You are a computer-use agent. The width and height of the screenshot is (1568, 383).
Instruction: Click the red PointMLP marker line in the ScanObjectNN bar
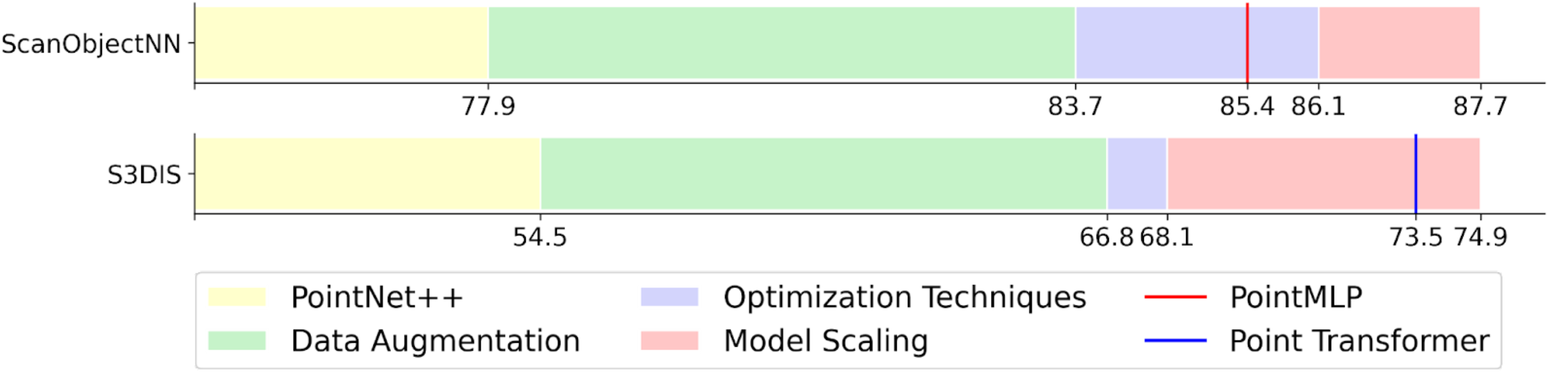(x=1248, y=43)
